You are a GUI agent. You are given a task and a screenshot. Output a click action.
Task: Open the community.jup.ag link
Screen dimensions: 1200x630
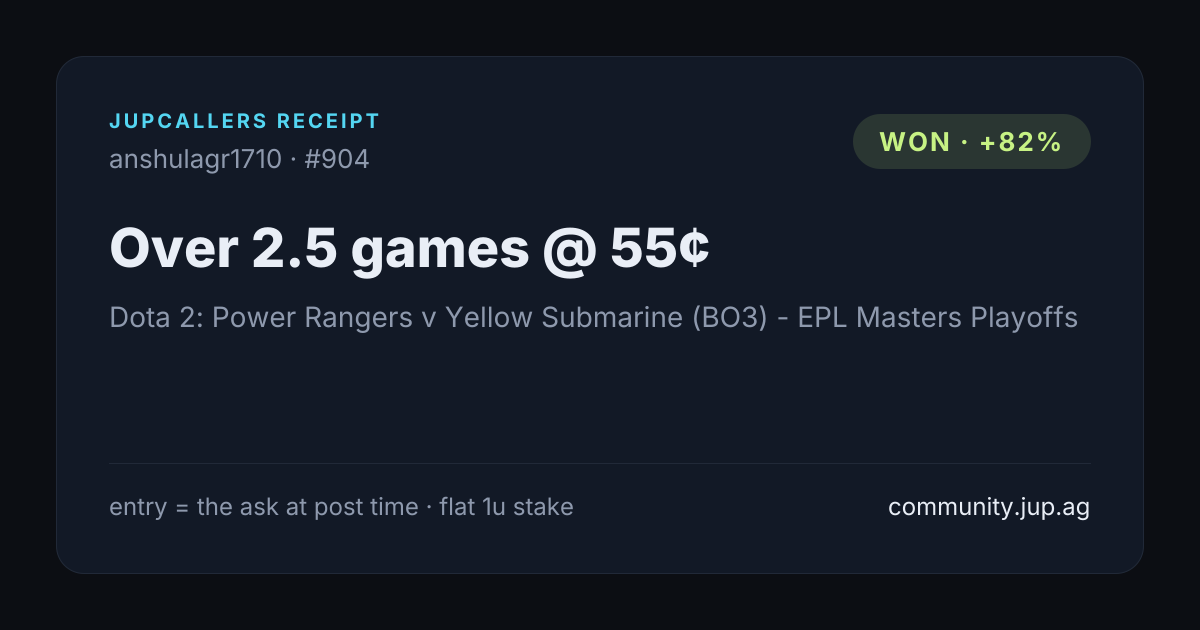coord(988,507)
